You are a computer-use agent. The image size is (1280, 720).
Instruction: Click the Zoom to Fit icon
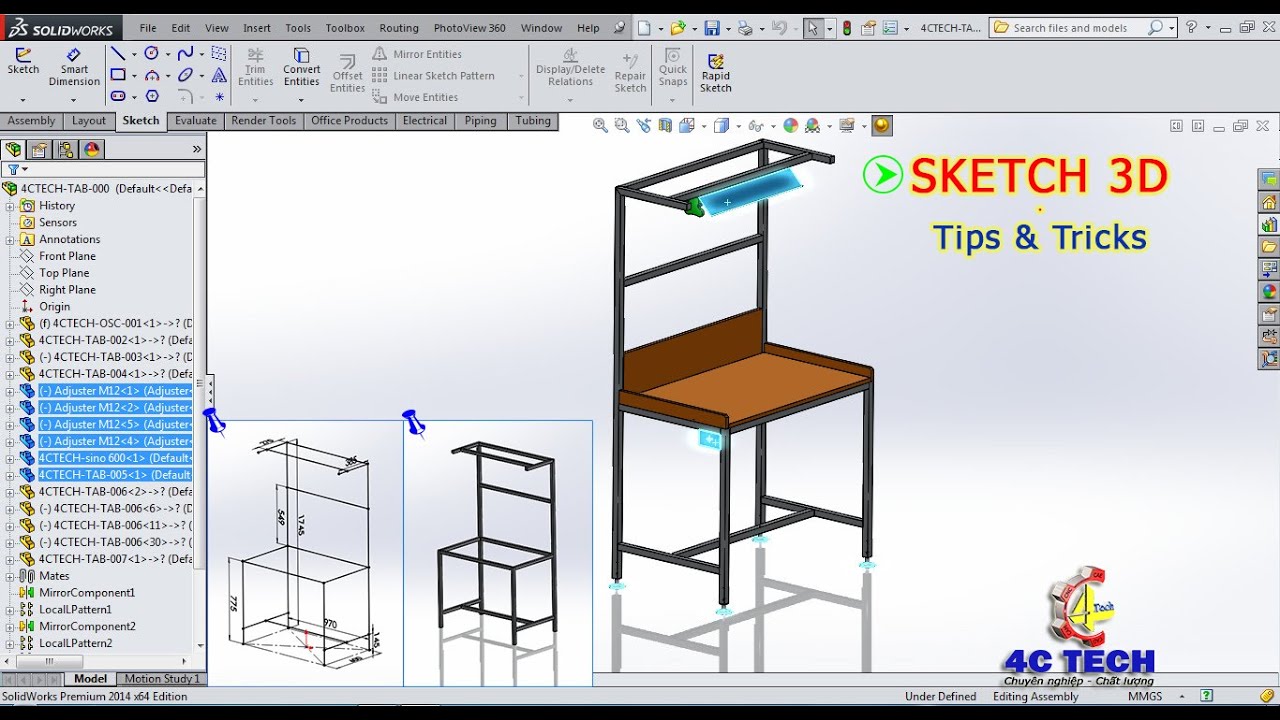600,125
